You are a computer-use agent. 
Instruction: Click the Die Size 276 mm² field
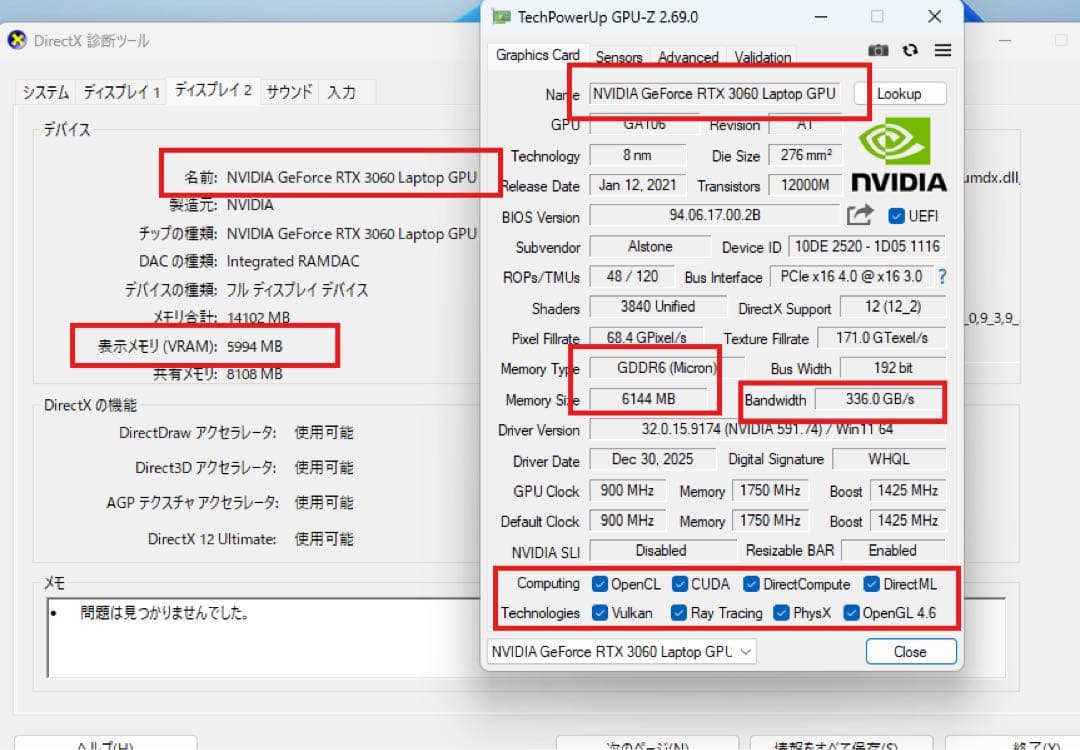pos(805,156)
